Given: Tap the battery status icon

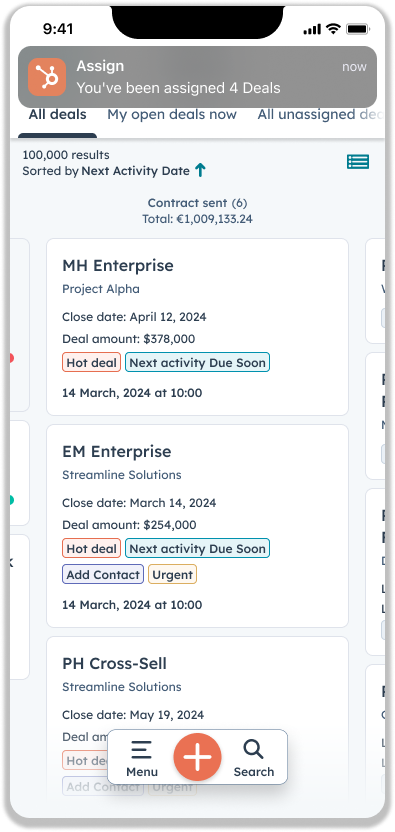Looking at the screenshot, I should [358, 29].
